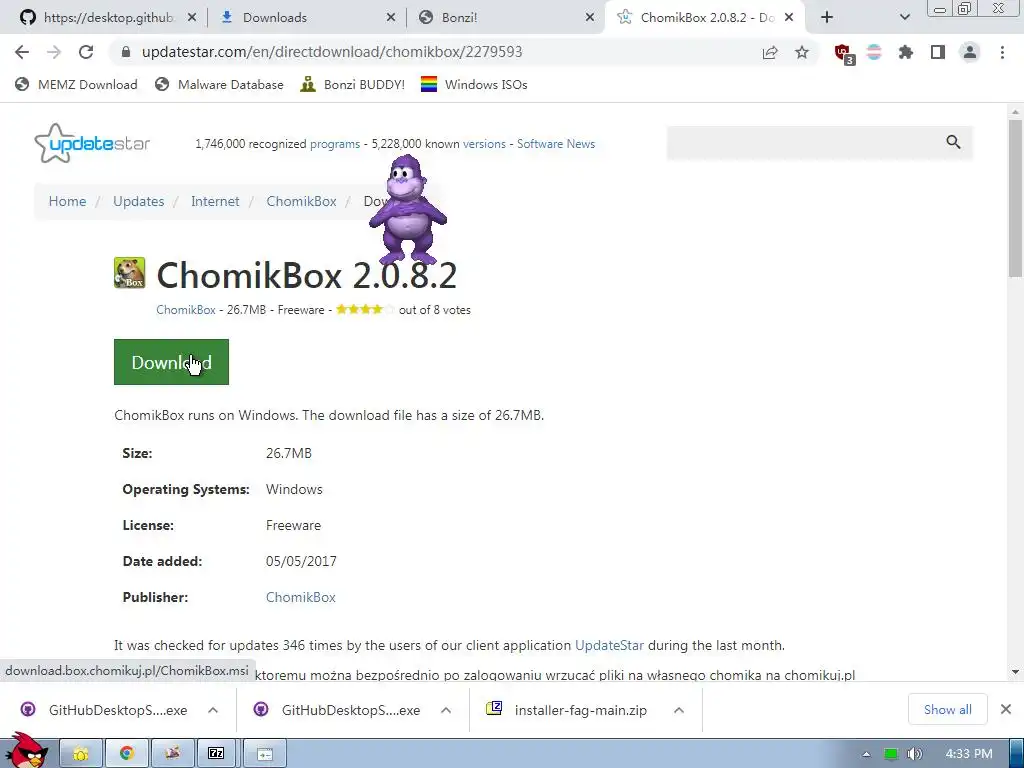Click Show all downloads
Screen dimensions: 1024x768
[948, 709]
